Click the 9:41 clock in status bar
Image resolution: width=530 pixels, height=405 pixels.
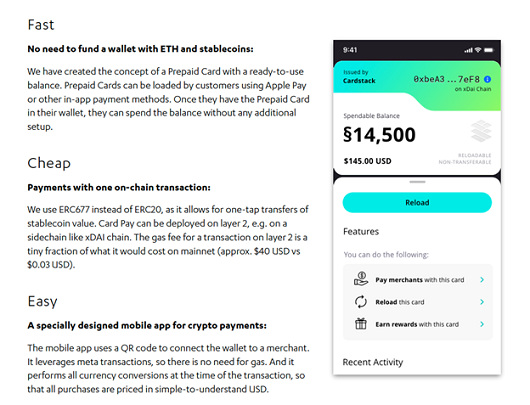coord(350,50)
